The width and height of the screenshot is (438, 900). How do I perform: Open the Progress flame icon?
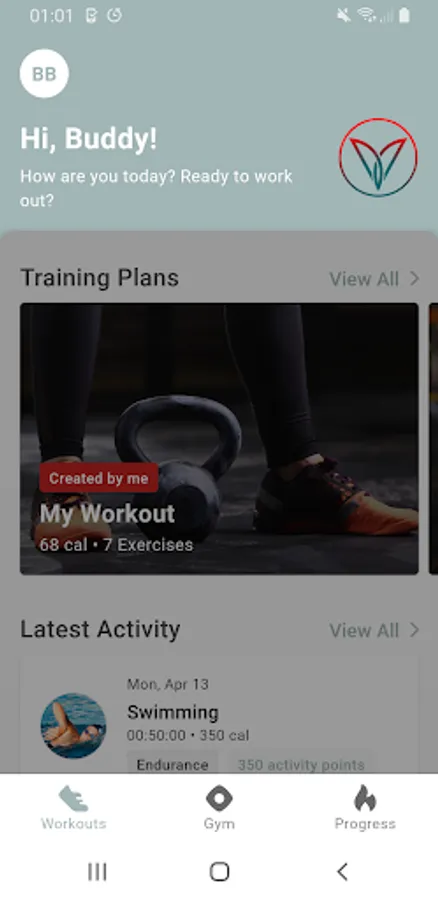tap(365, 798)
